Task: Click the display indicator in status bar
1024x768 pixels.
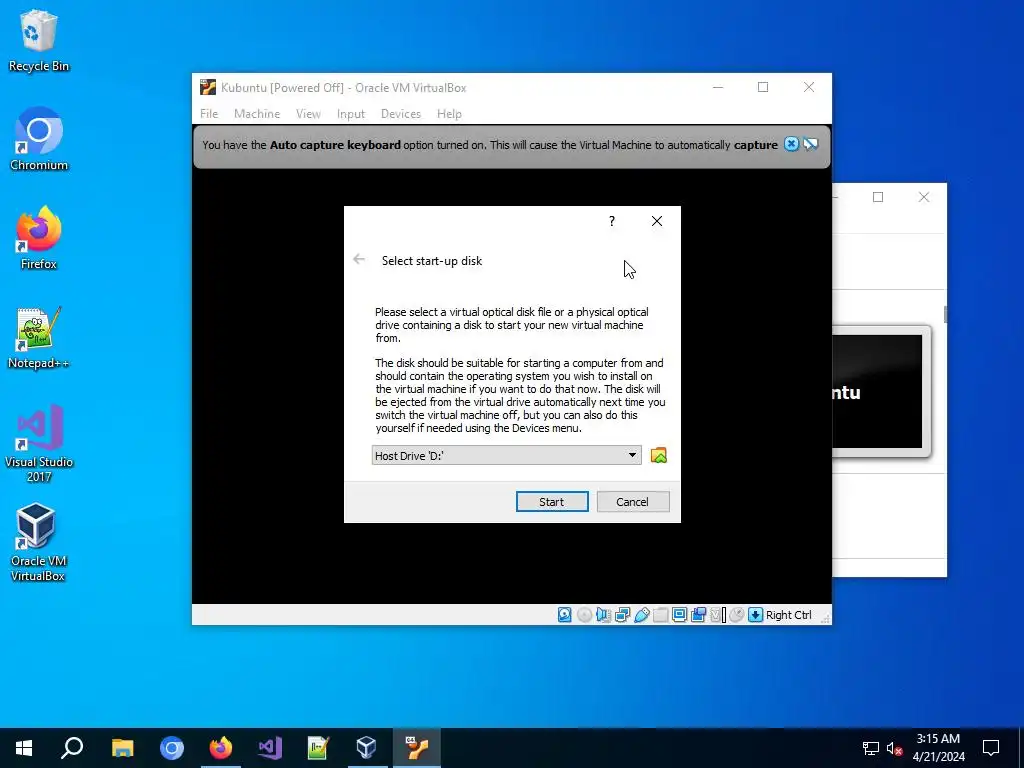Action: coord(679,615)
